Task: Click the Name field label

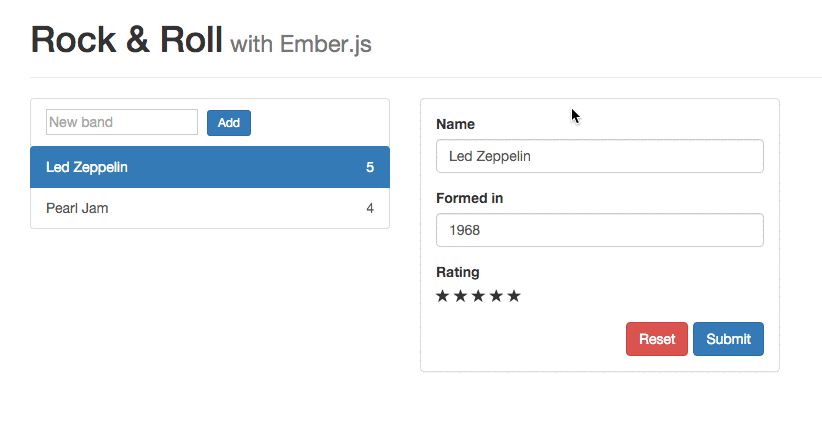Action: pyautogui.click(x=455, y=124)
